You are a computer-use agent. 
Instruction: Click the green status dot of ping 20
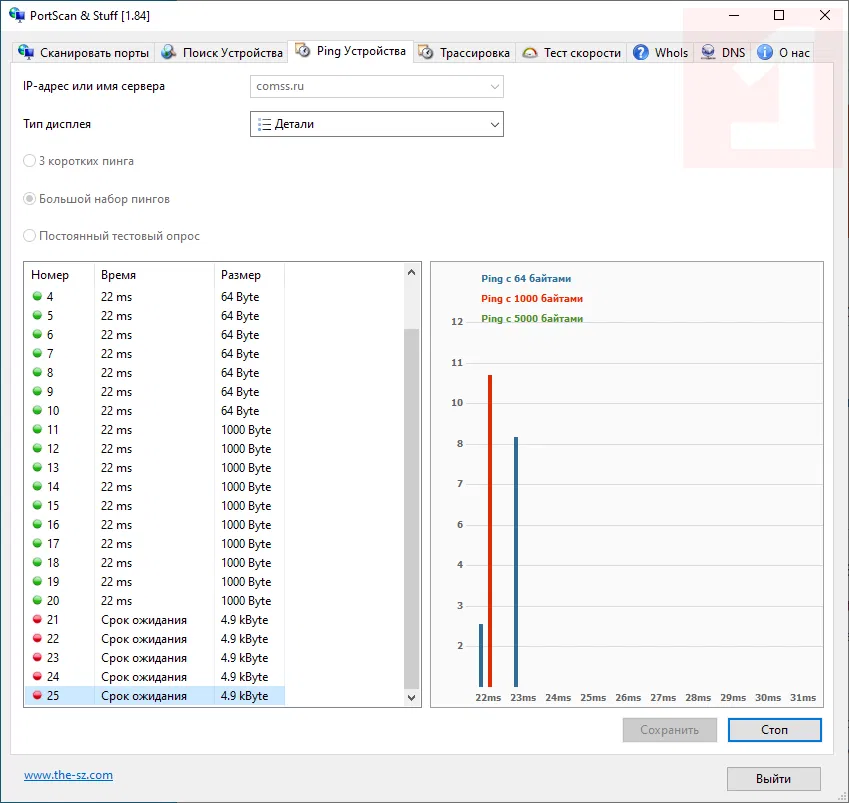pyautogui.click(x=37, y=599)
